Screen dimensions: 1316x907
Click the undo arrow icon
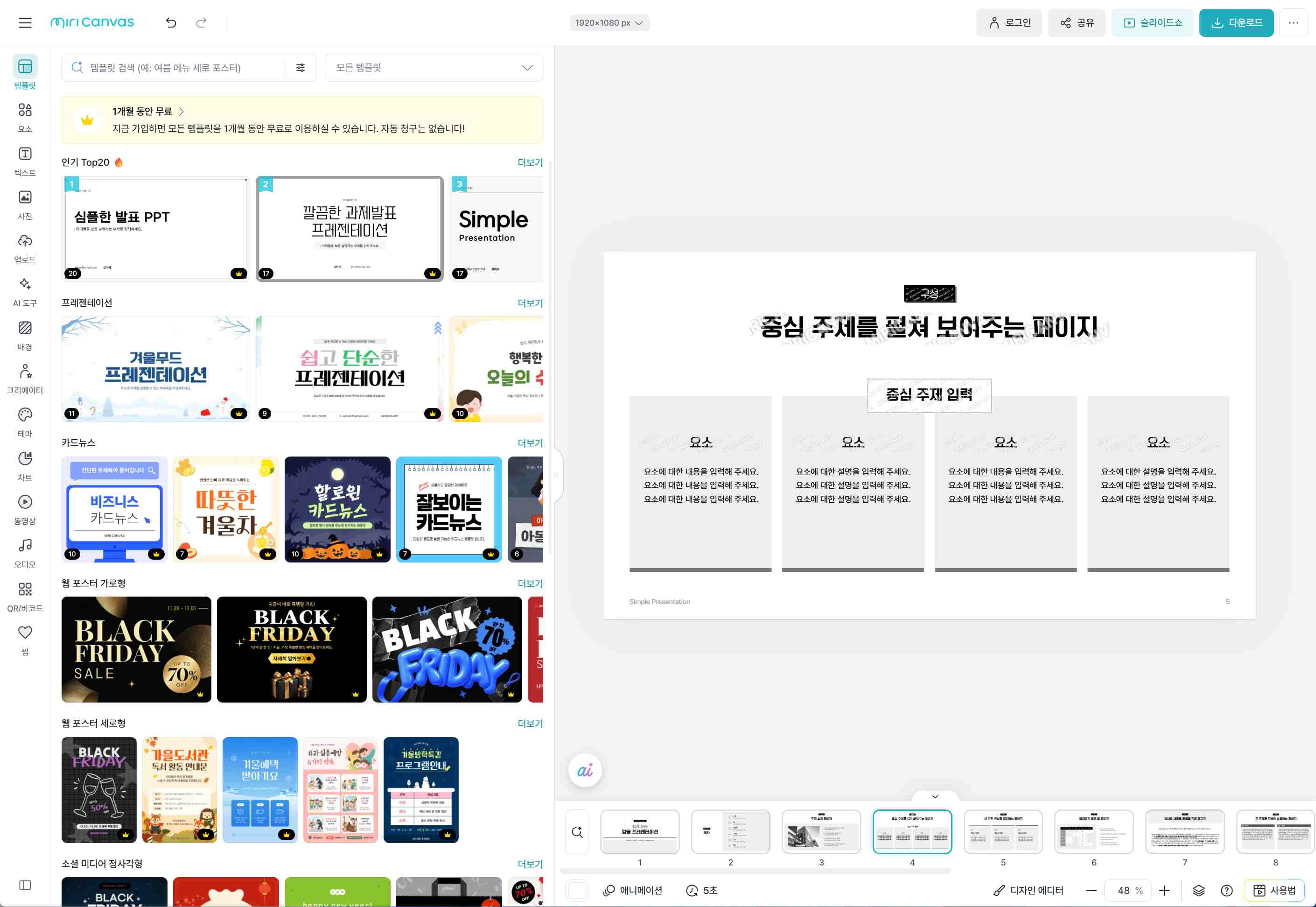171,23
